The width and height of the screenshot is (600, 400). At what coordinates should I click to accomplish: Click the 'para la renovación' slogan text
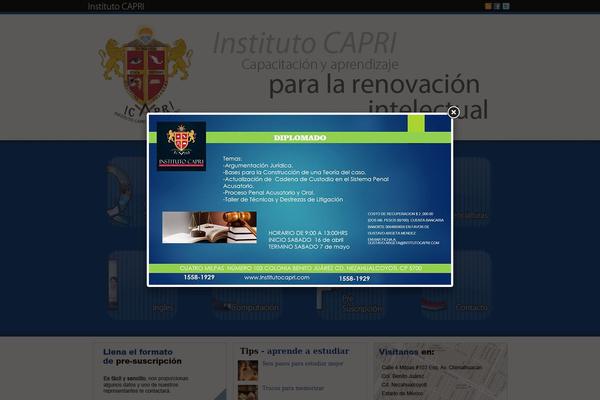coord(374,84)
